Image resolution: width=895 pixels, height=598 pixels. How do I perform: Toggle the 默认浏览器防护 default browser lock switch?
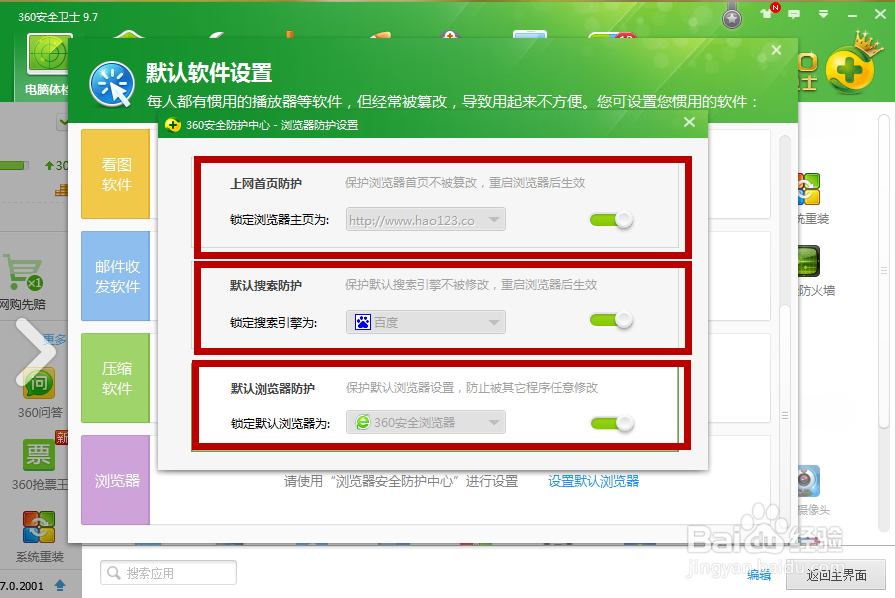[612, 423]
